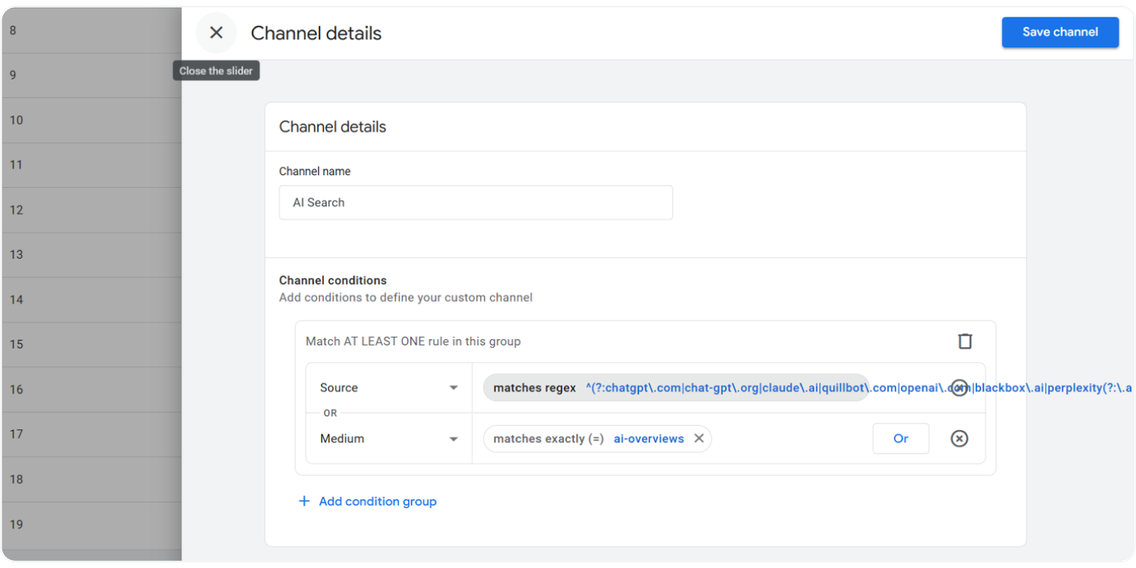Edit the Channel name field containing AI Search
This screenshot has height=568, width=1136.
coord(476,203)
